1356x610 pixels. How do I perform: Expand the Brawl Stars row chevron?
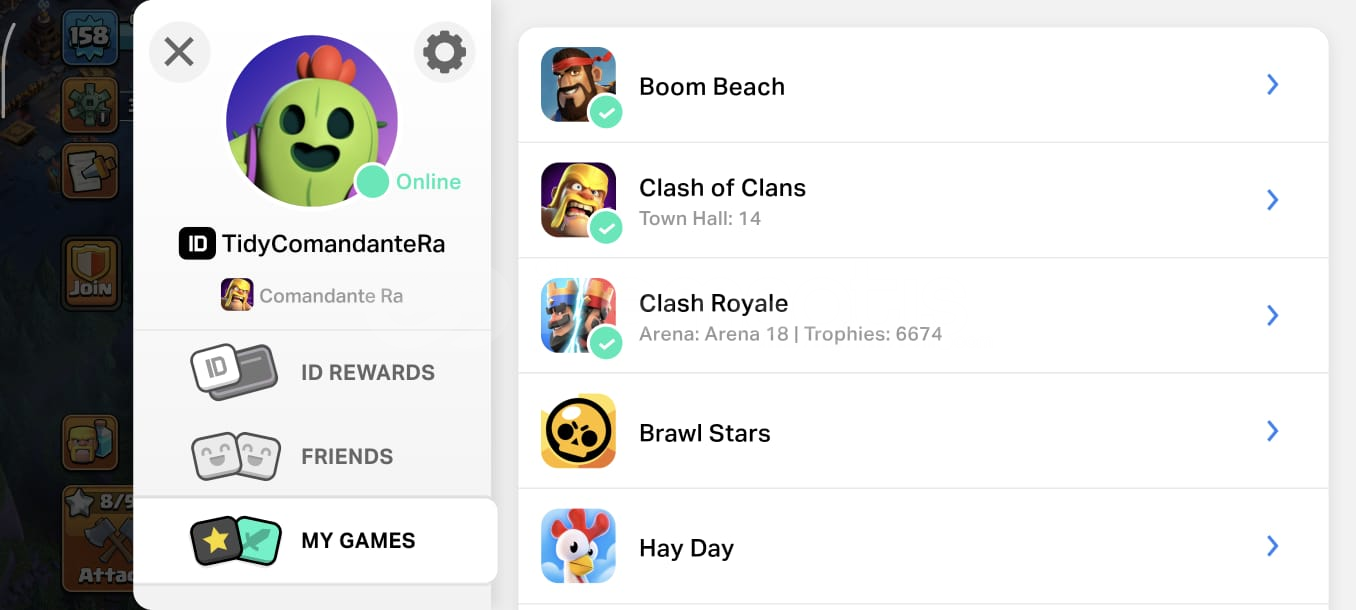(1272, 431)
